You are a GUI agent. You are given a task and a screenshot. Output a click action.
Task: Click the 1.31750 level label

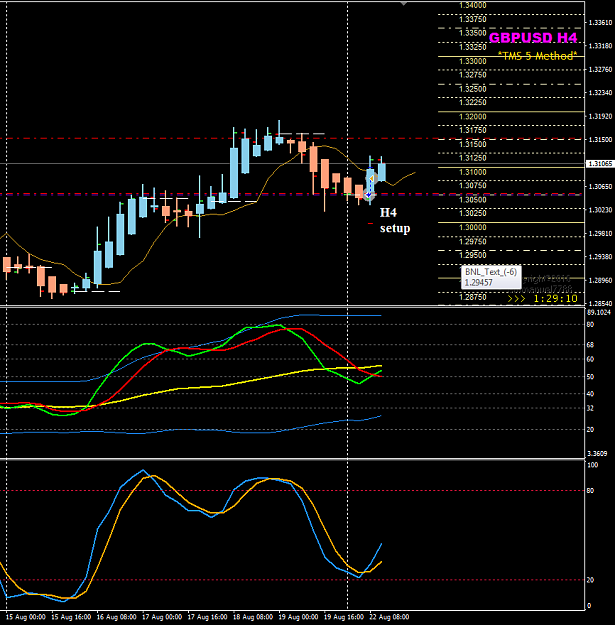(473, 130)
